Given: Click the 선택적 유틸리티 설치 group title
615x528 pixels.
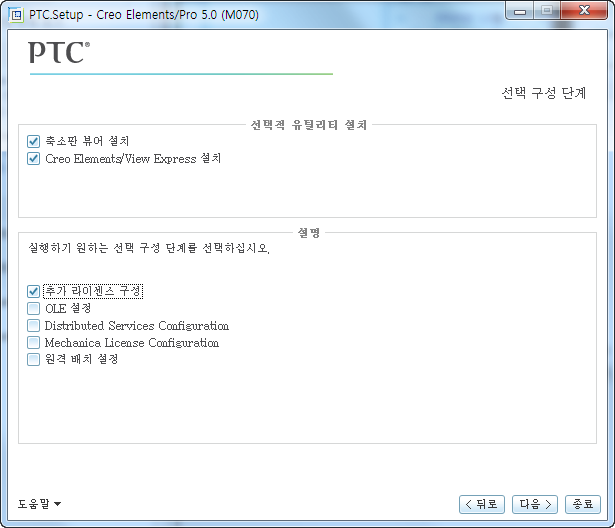Looking at the screenshot, I should click(309, 125).
